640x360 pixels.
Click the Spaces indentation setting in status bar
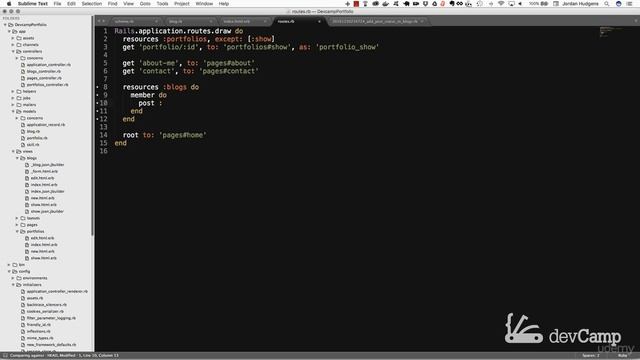591,356
